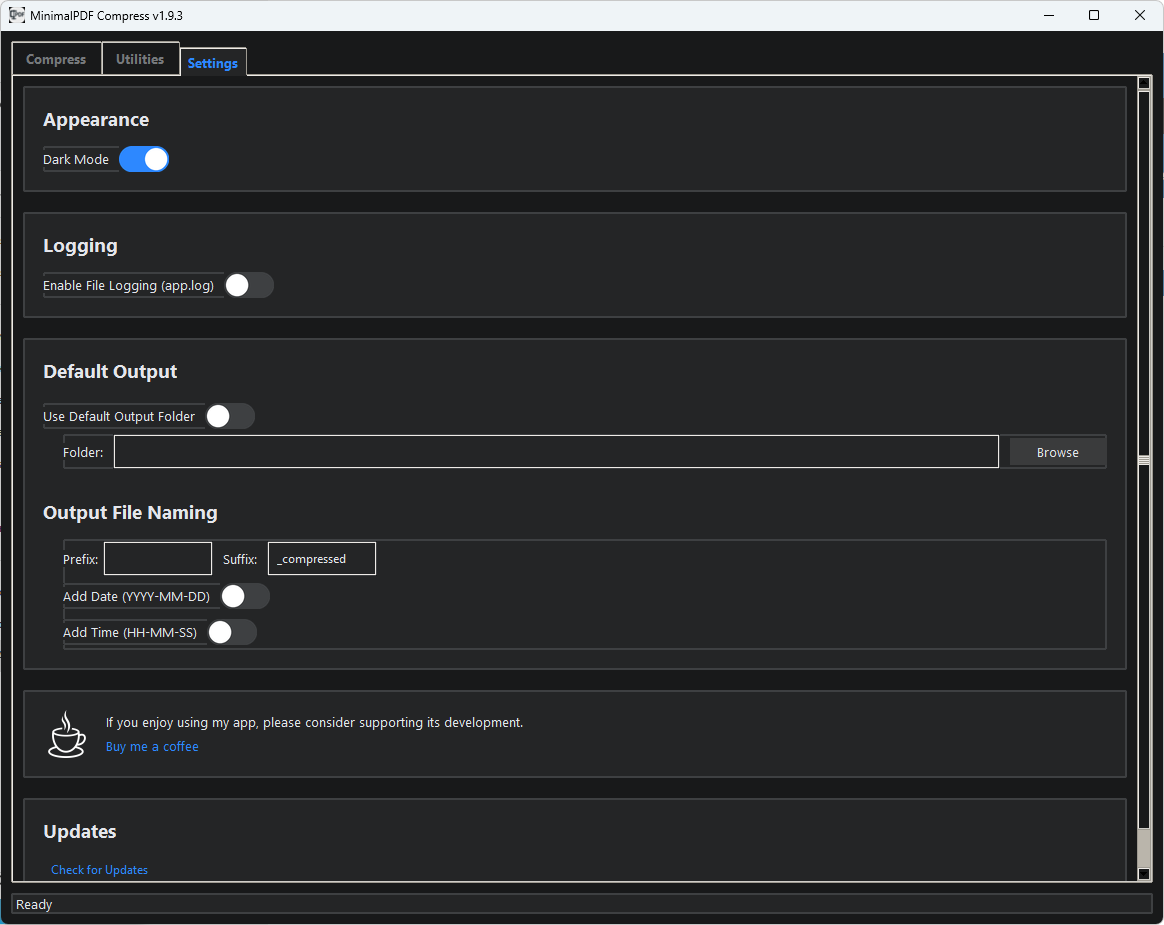Select the Settings tab
Viewport: 1164px width, 925px height.
[x=213, y=63]
